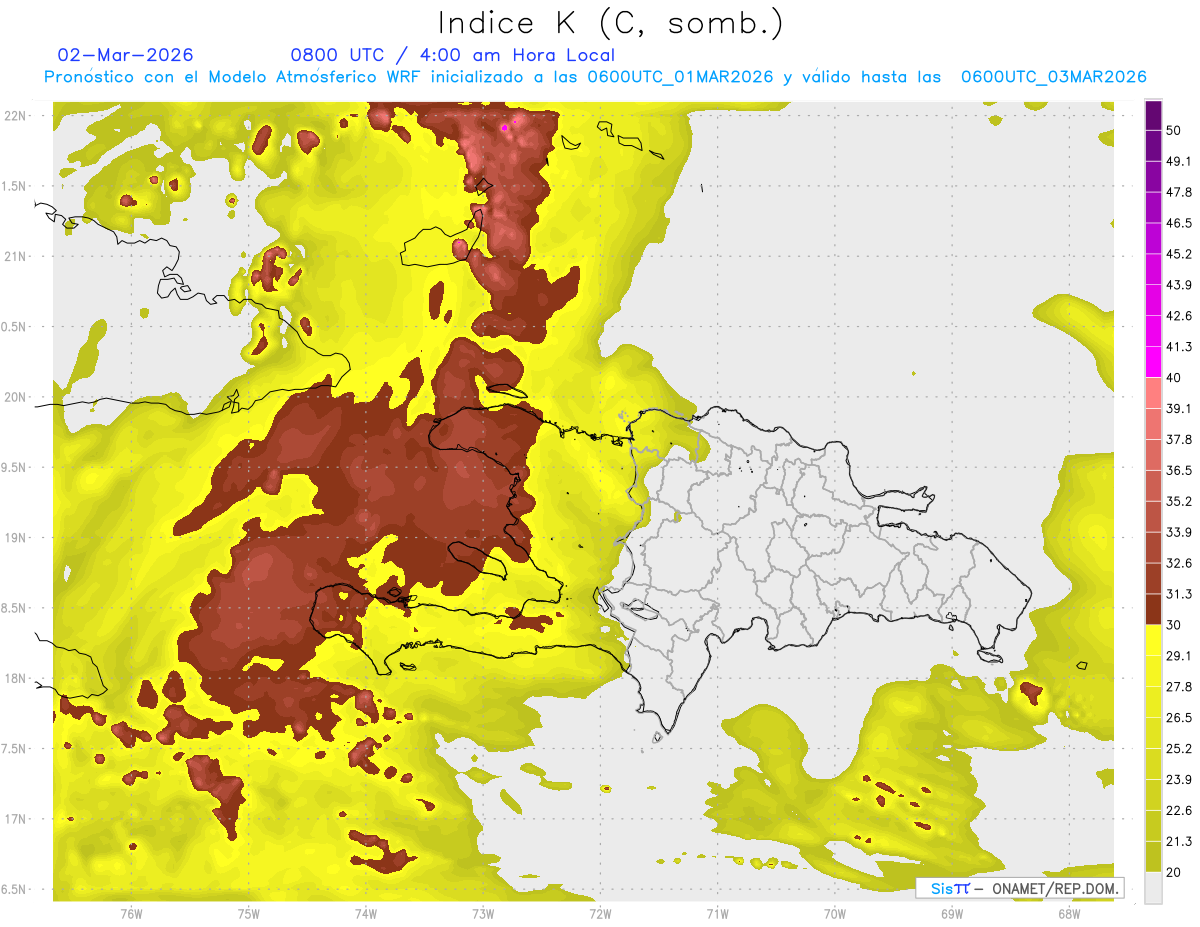Click the colorbar label "30"
This screenshot has height=927, width=1200.
pos(1175,625)
